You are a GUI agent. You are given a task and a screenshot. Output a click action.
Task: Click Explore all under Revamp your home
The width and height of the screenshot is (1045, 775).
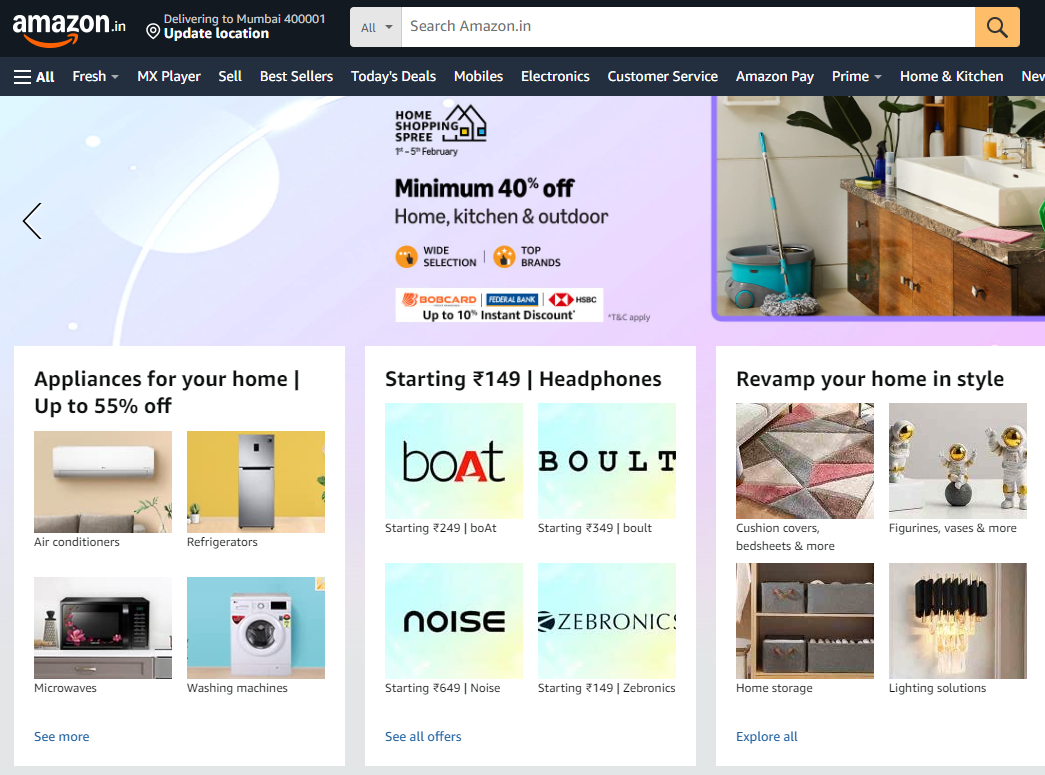(x=766, y=736)
